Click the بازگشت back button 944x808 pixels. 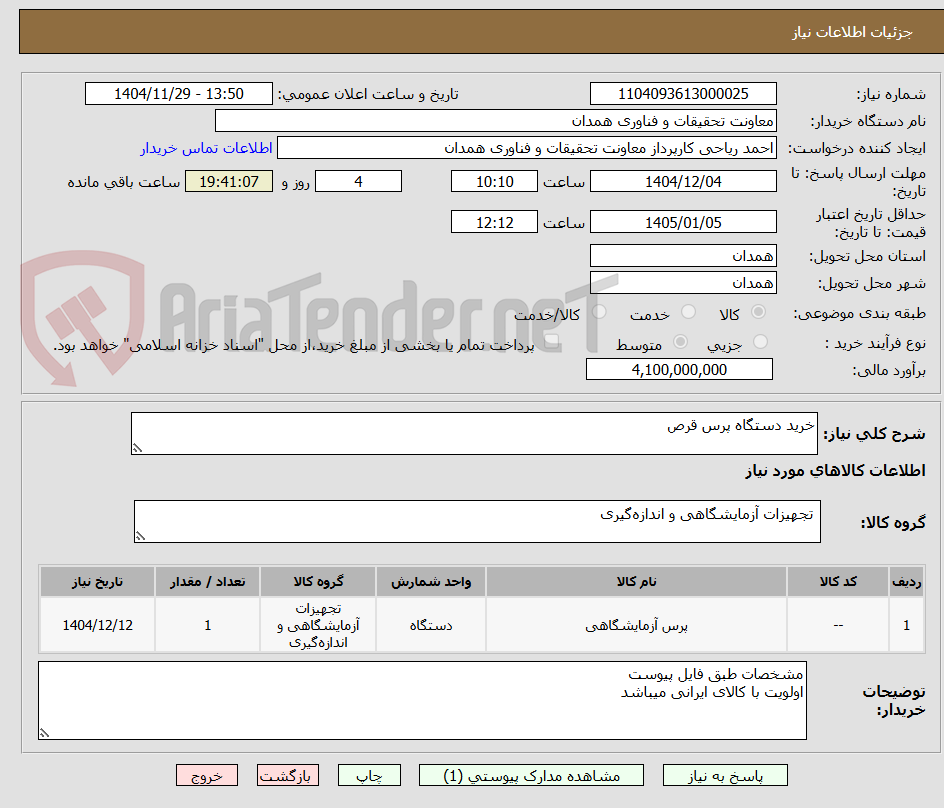288,775
